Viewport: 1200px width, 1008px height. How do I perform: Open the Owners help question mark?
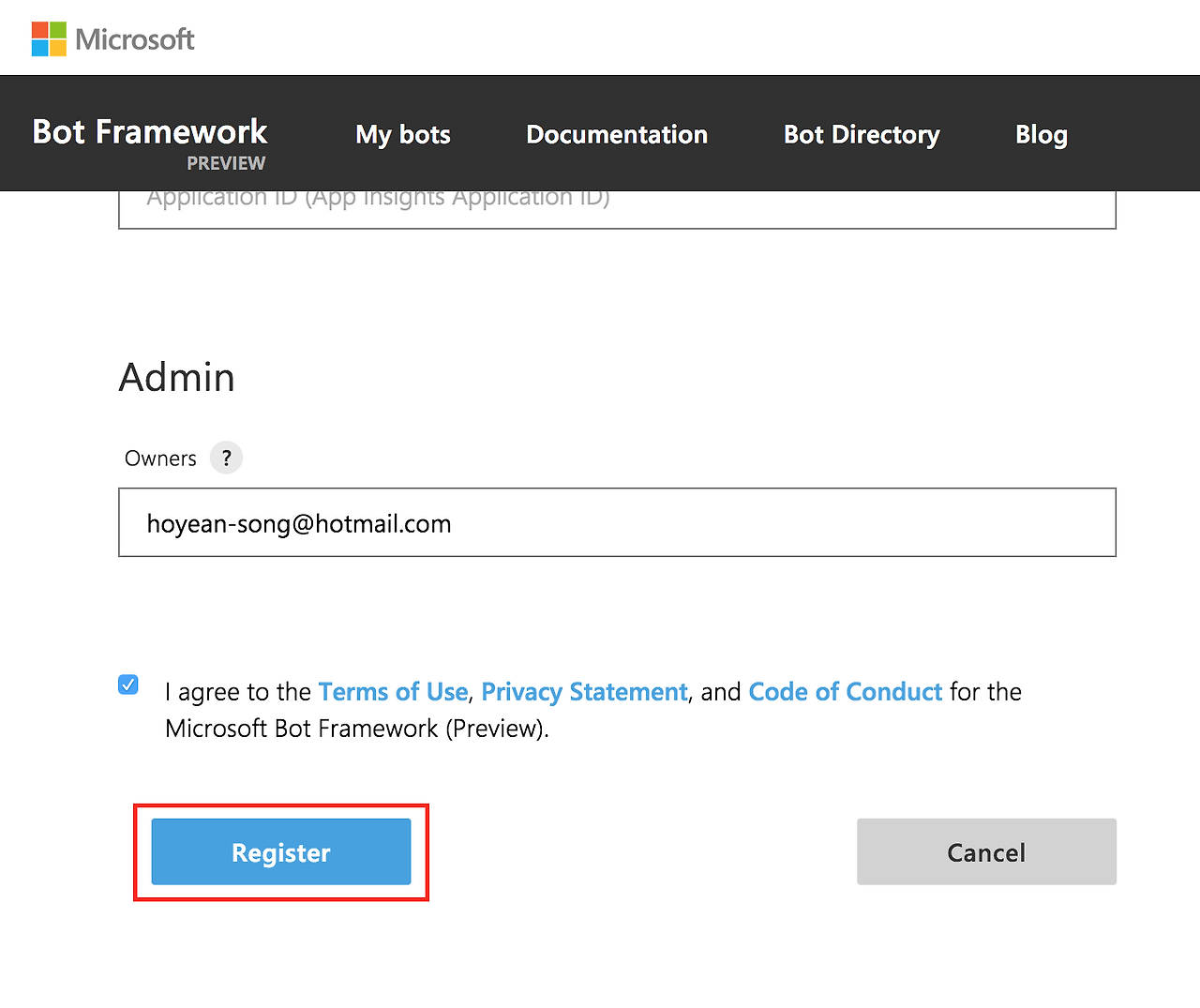[x=226, y=458]
